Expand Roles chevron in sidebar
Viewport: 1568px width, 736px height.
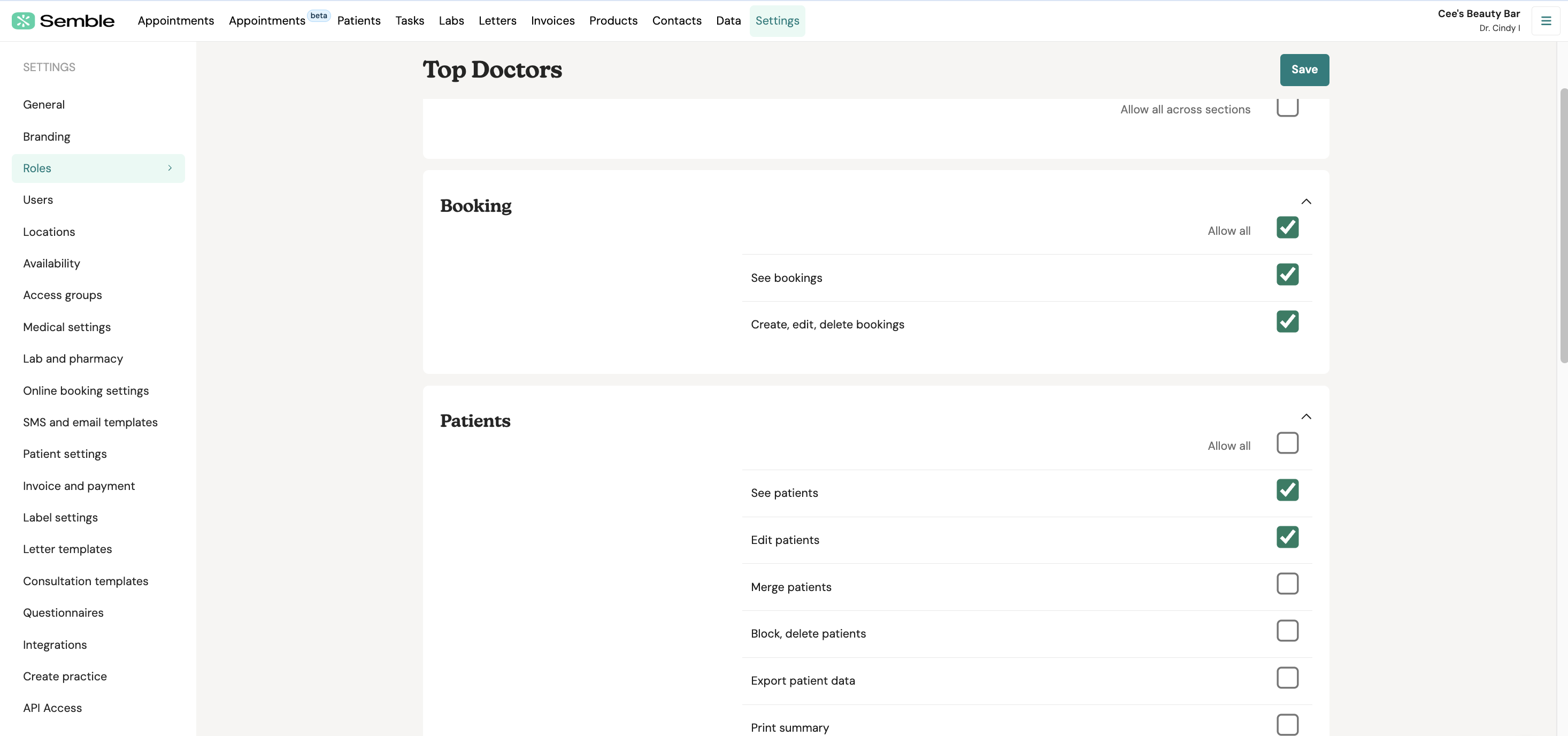(x=170, y=168)
